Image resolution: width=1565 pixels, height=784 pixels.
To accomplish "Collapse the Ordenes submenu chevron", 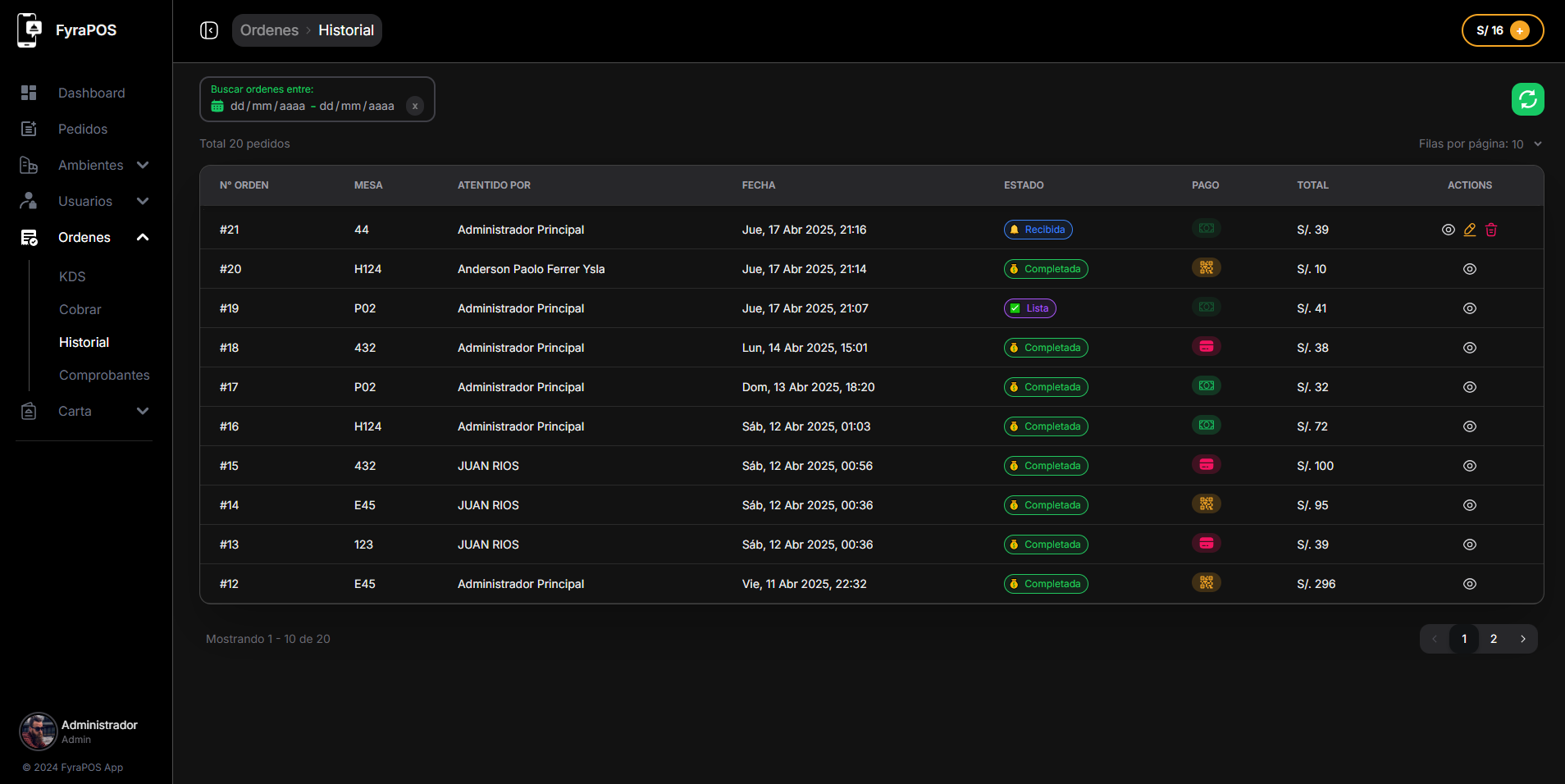I will pos(143,237).
